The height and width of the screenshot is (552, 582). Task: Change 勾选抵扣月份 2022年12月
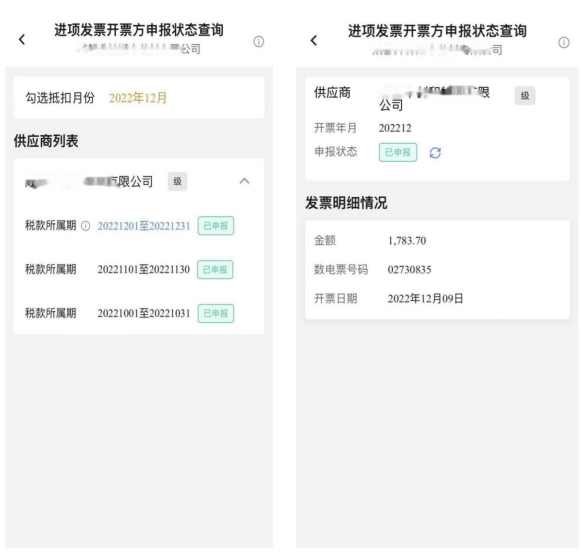138,98
